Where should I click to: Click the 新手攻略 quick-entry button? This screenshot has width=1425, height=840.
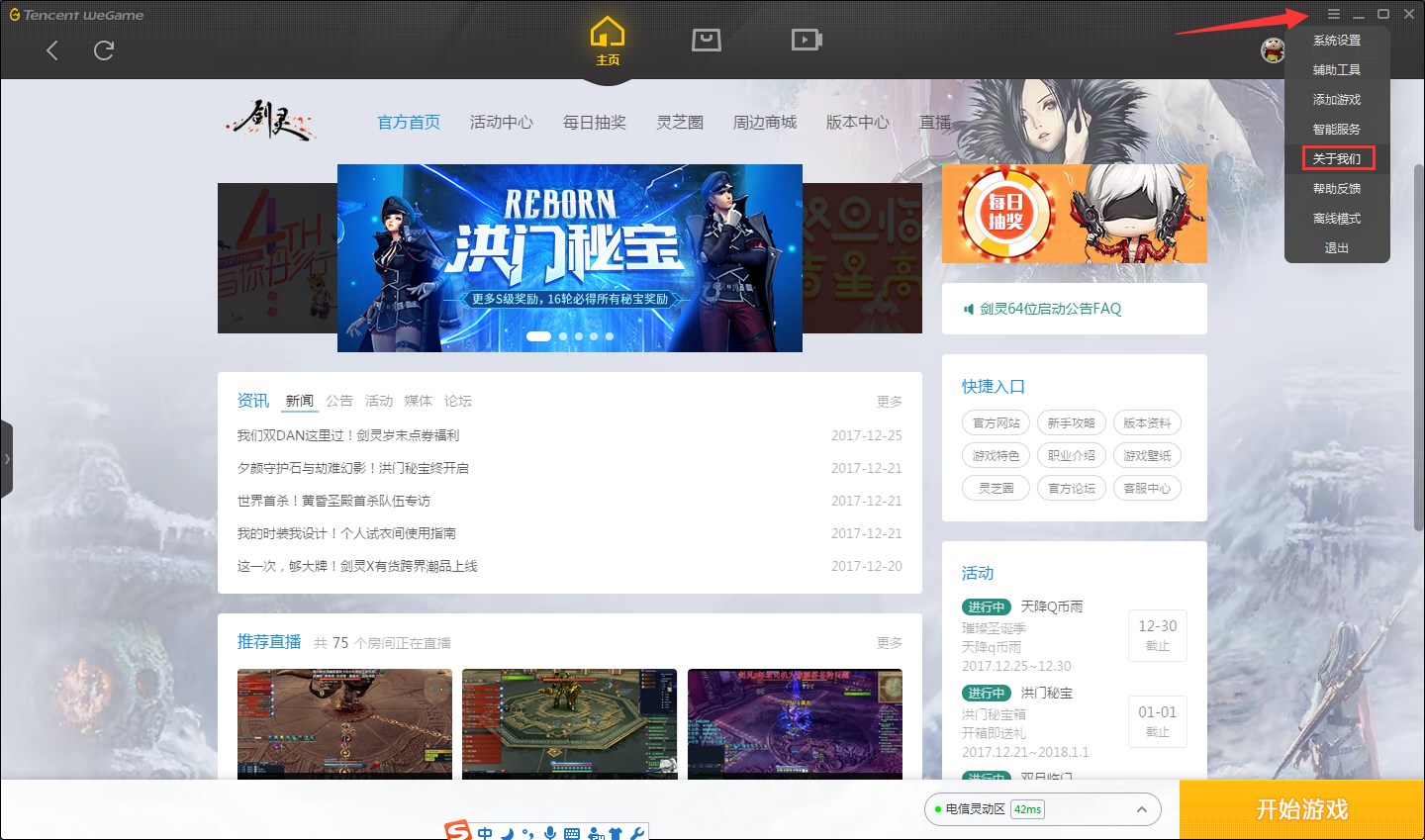[1072, 423]
